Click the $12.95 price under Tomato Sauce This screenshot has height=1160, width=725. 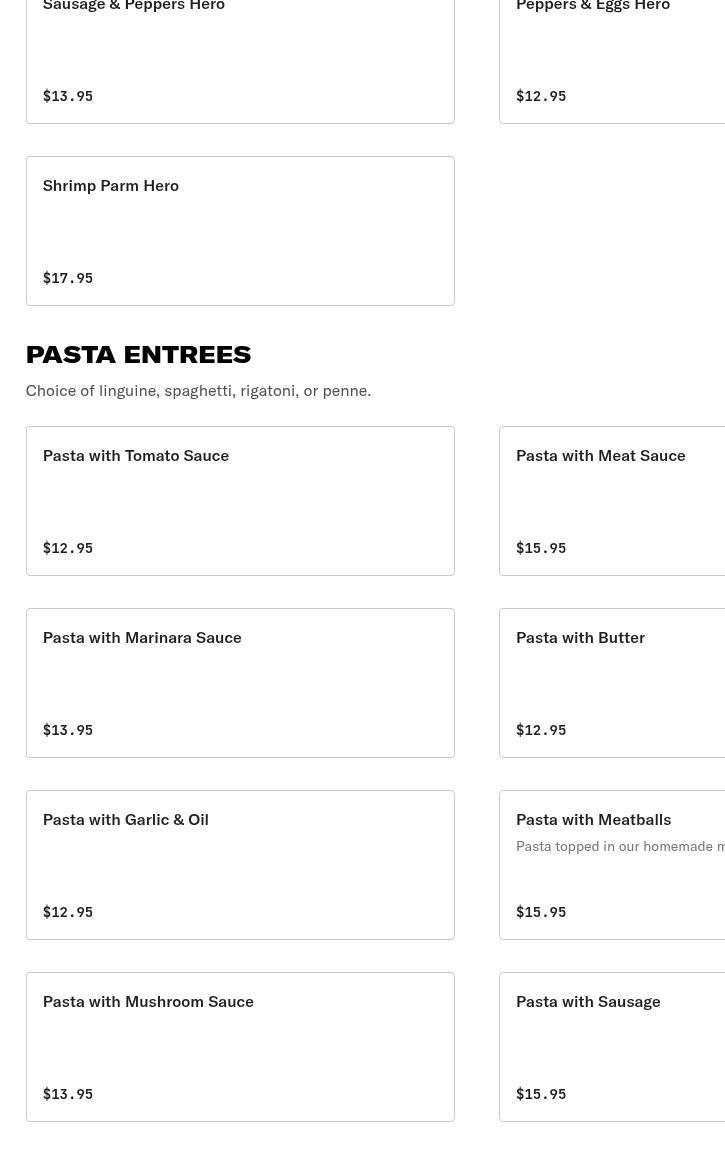click(68, 548)
